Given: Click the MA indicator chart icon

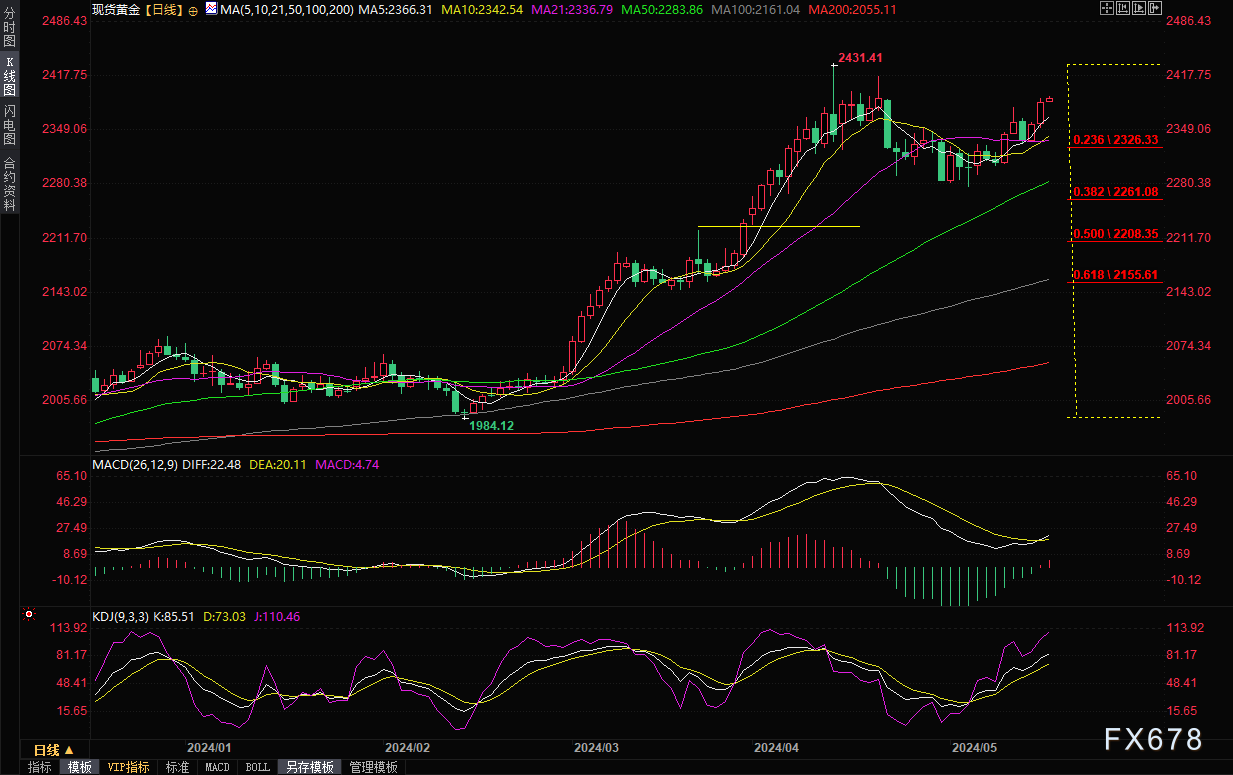Looking at the screenshot, I should pos(210,8).
